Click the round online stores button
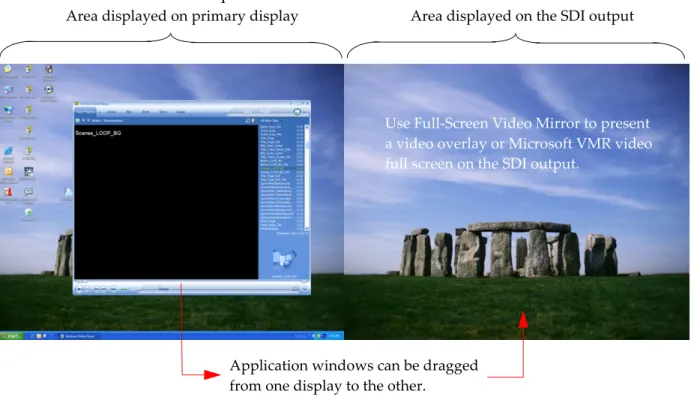 [297, 112]
